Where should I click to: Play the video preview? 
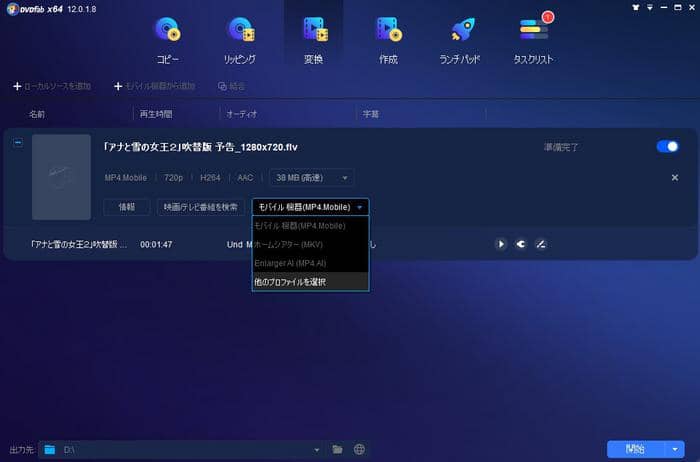pyautogui.click(x=501, y=244)
